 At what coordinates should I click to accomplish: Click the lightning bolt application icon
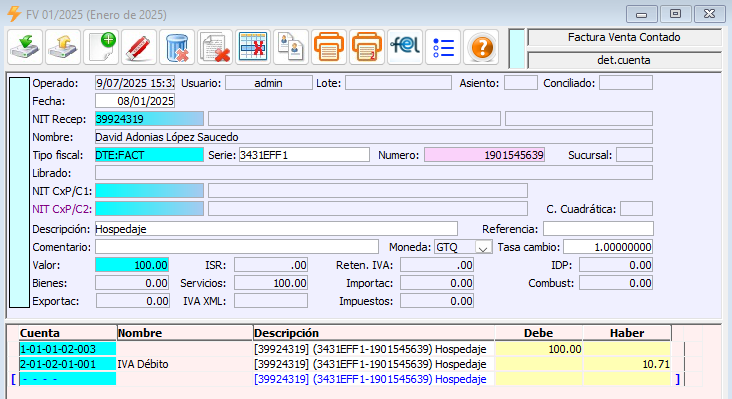(14, 14)
